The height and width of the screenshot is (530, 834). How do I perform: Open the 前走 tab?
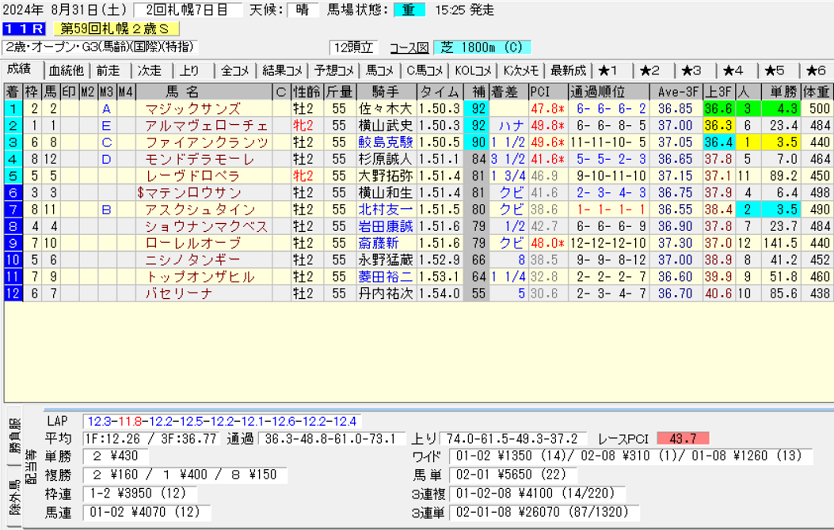107,70
